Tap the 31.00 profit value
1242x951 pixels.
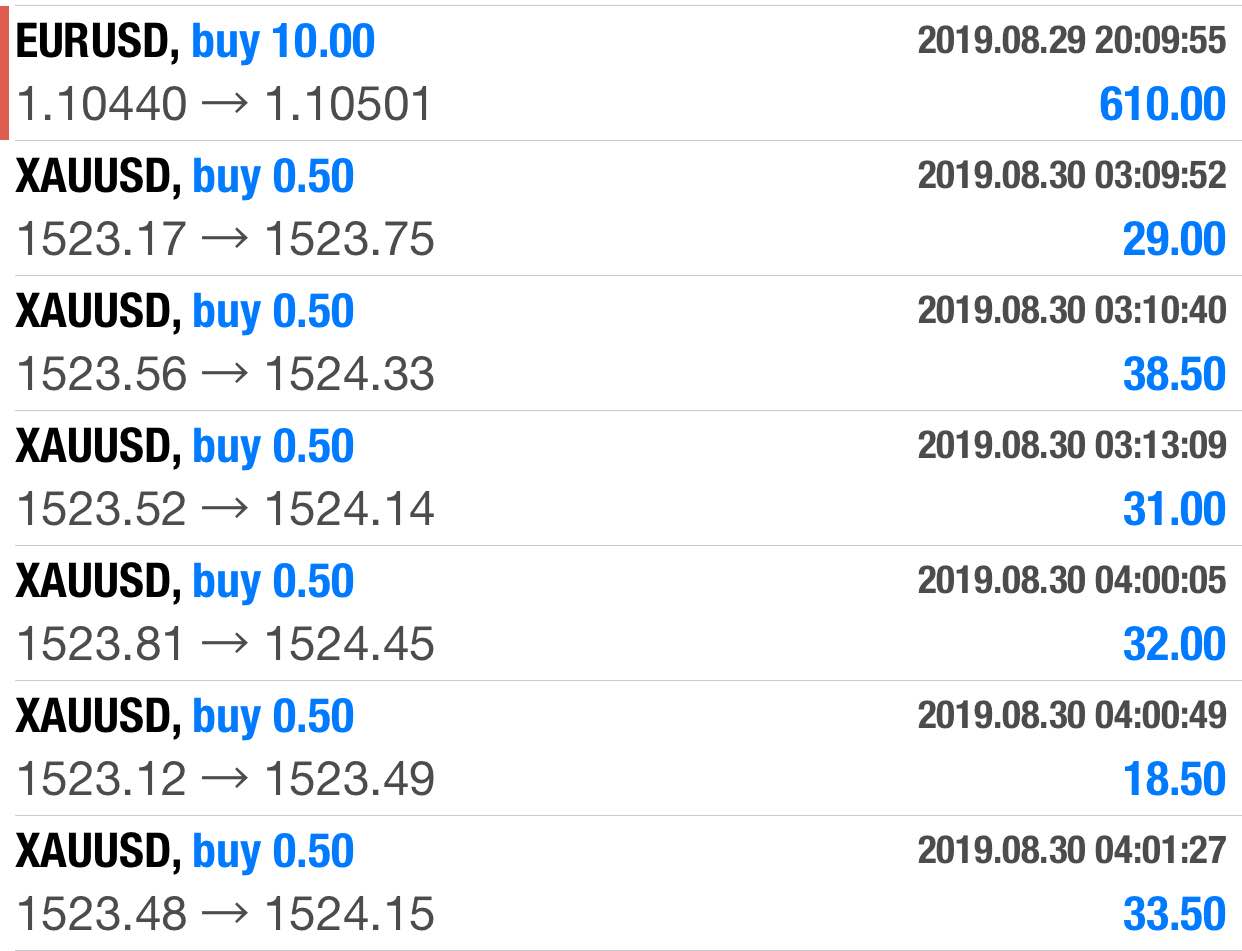click(x=1174, y=510)
